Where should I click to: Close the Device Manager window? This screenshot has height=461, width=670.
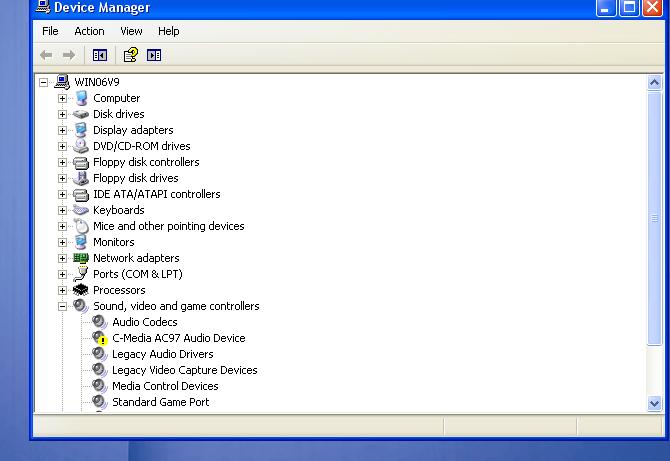click(x=652, y=8)
